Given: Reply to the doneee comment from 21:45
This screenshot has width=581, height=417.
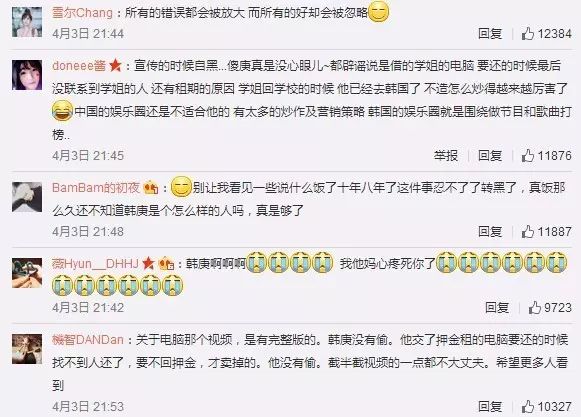Looking at the screenshot, I should tap(490, 155).
